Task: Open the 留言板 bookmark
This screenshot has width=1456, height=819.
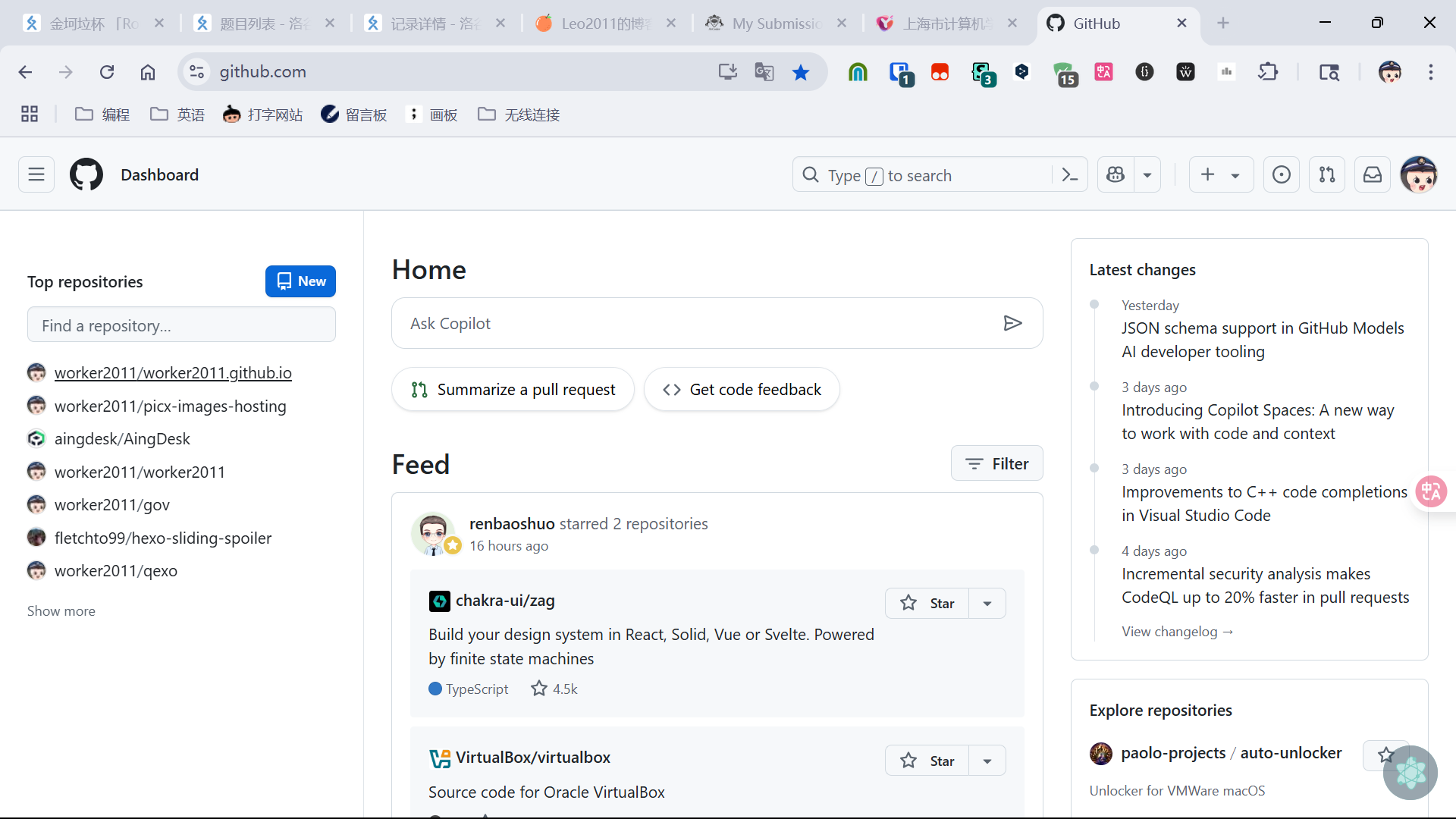Action: click(354, 115)
